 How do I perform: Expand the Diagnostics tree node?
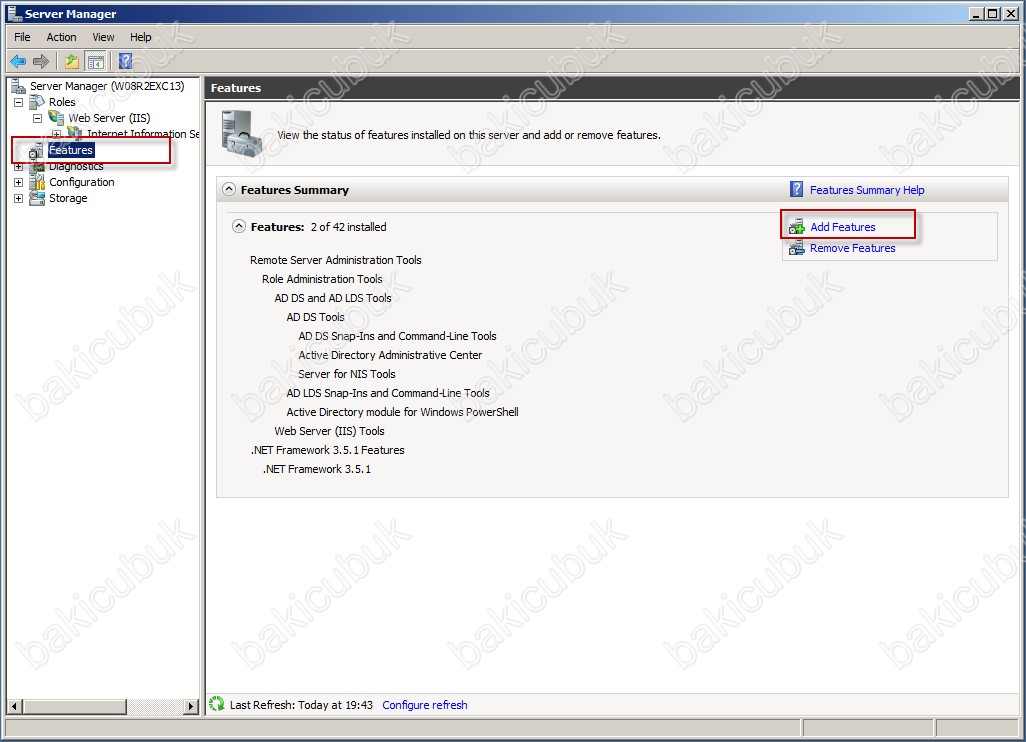click(x=18, y=167)
